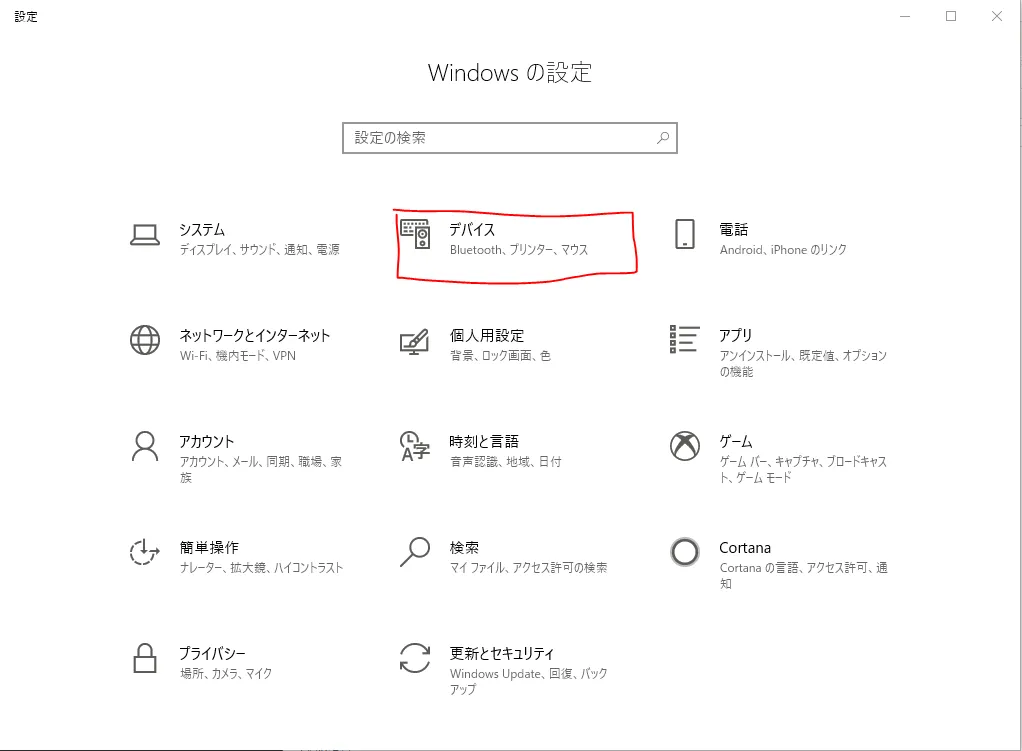1022x751 pixels.
Task: Click 'Windows Update、回復、バックアップ' description
Action: 529,681
